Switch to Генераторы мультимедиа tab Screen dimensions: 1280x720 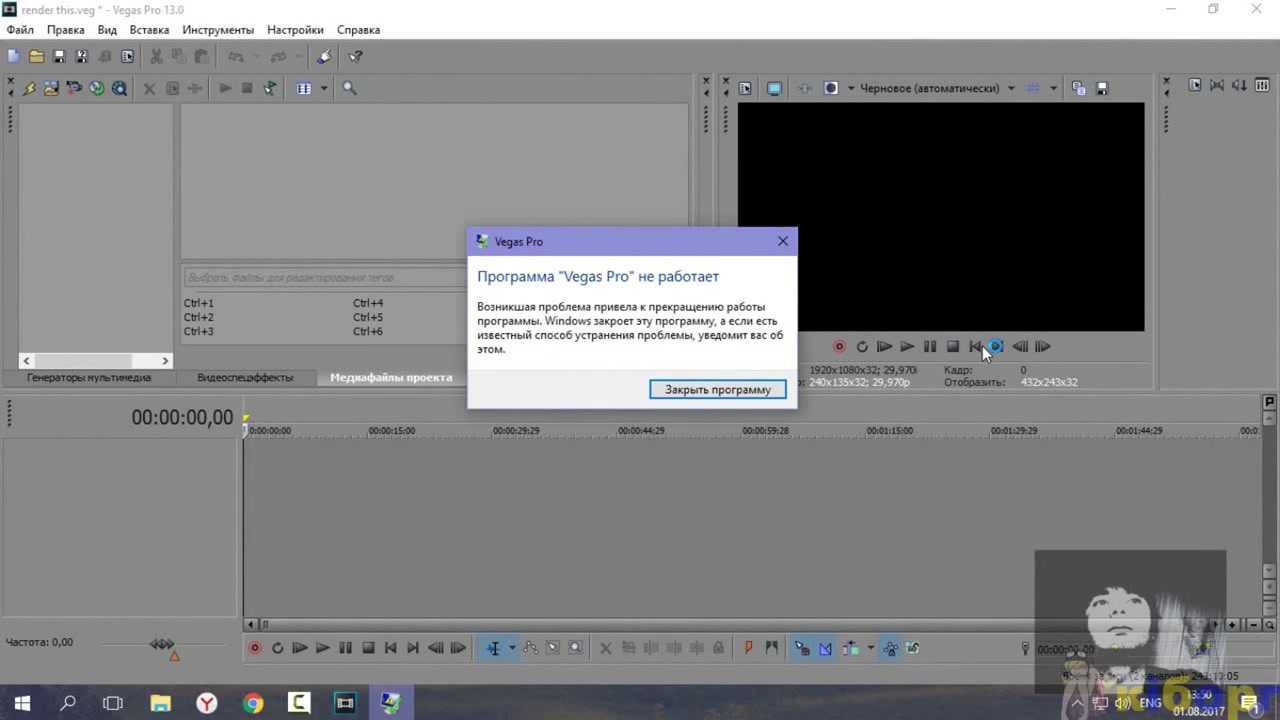tap(89, 378)
